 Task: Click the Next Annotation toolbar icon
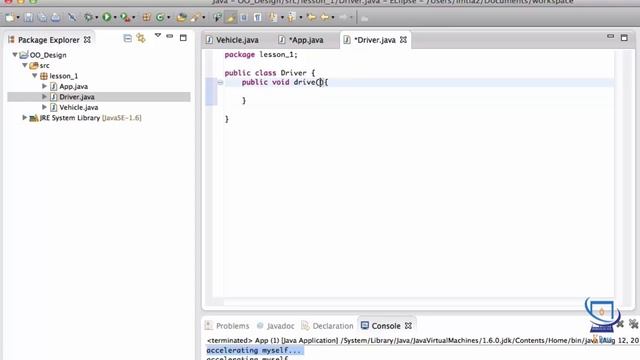[273, 17]
